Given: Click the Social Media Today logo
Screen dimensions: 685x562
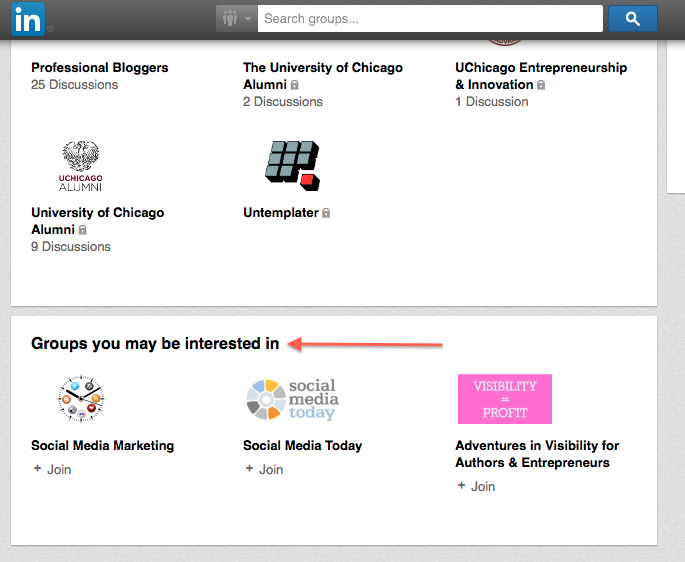Looking at the screenshot, I should tap(293, 399).
